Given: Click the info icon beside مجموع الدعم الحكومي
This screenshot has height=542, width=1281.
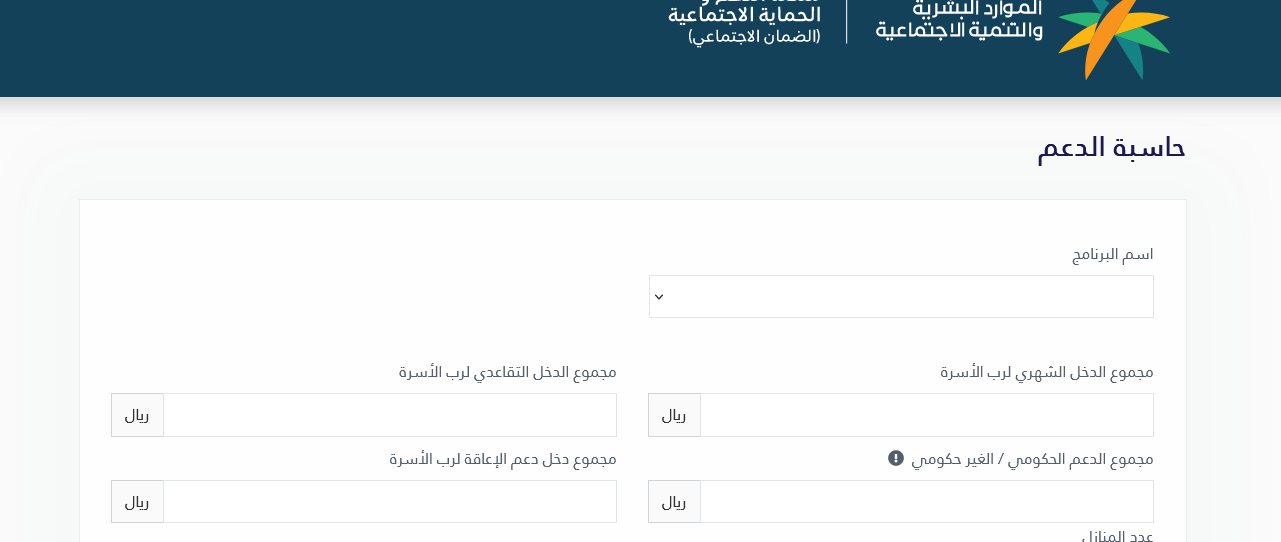Looking at the screenshot, I should [896, 458].
